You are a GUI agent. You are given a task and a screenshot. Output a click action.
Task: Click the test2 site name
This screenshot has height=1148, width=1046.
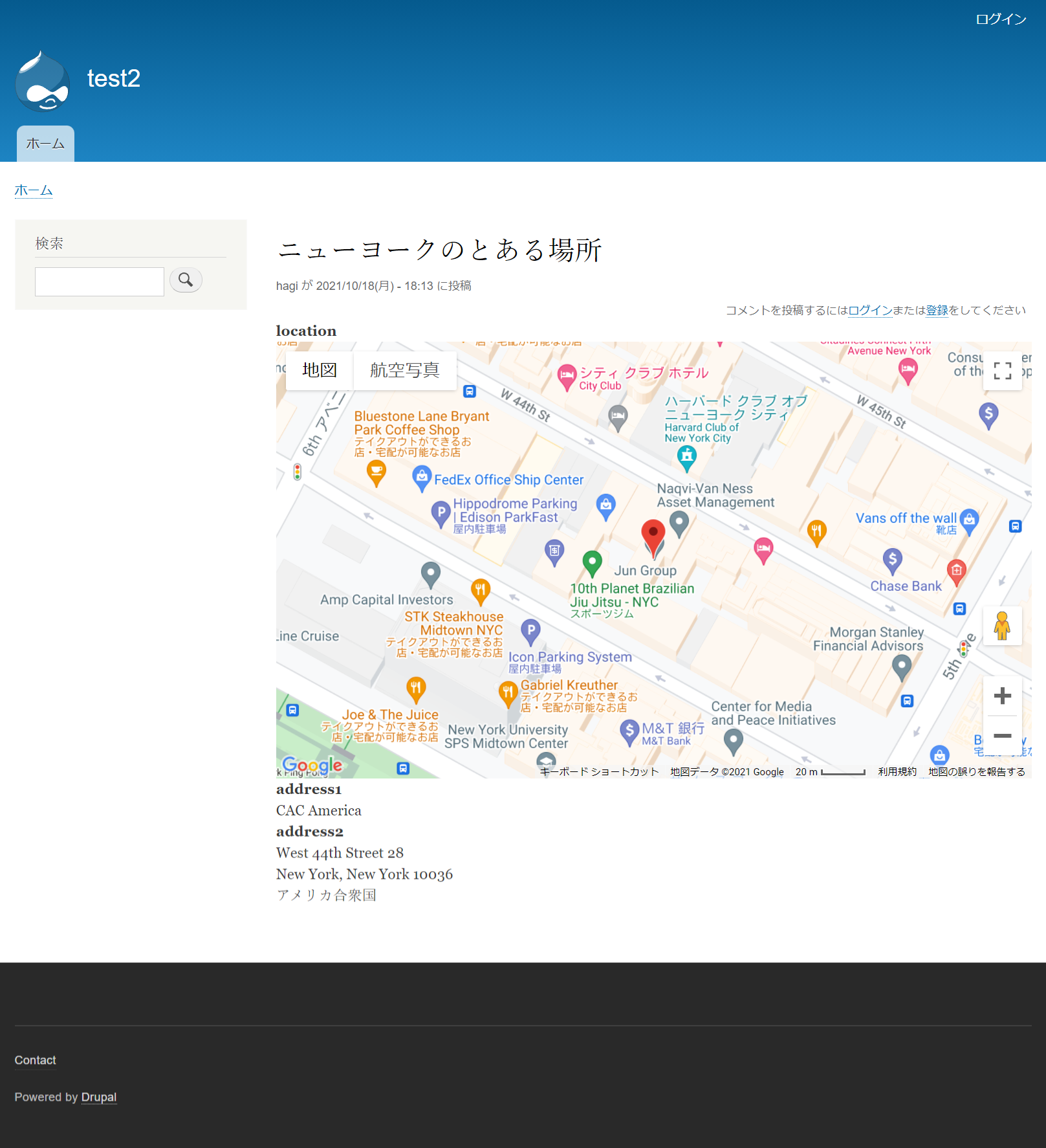[114, 78]
